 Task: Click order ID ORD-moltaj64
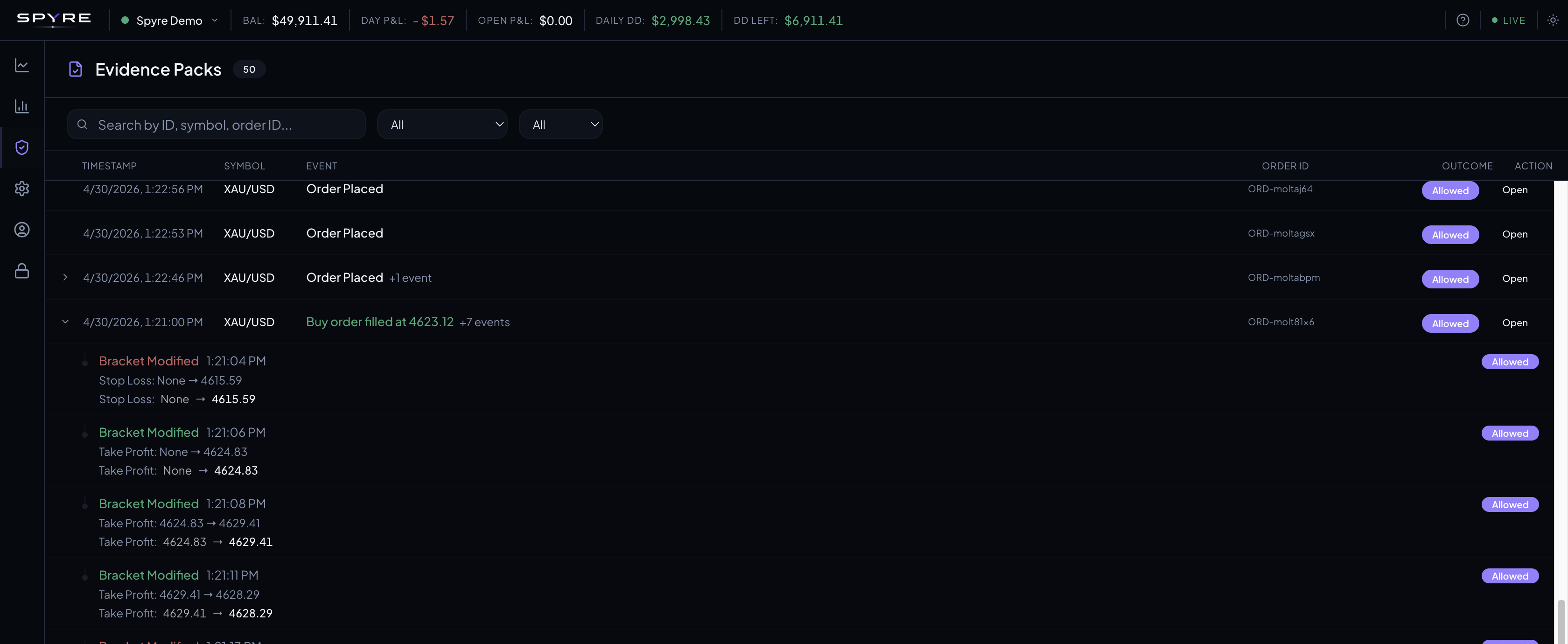pos(1280,189)
